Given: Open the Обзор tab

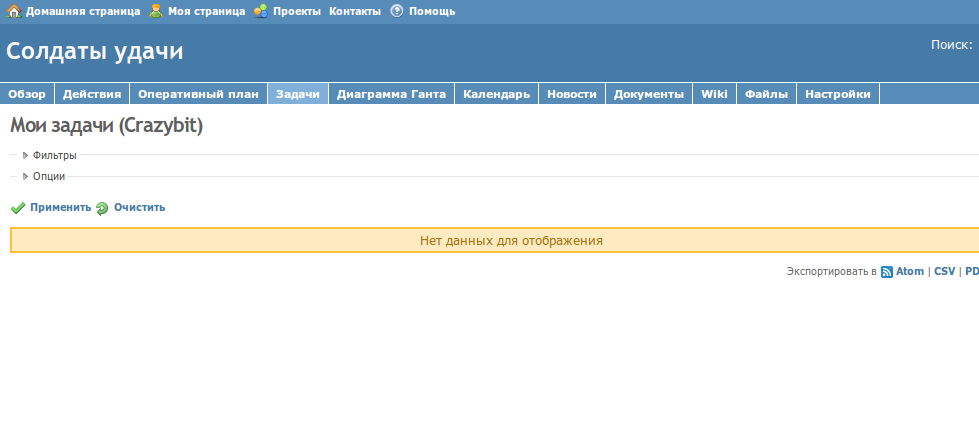Looking at the screenshot, I should click(x=27, y=94).
